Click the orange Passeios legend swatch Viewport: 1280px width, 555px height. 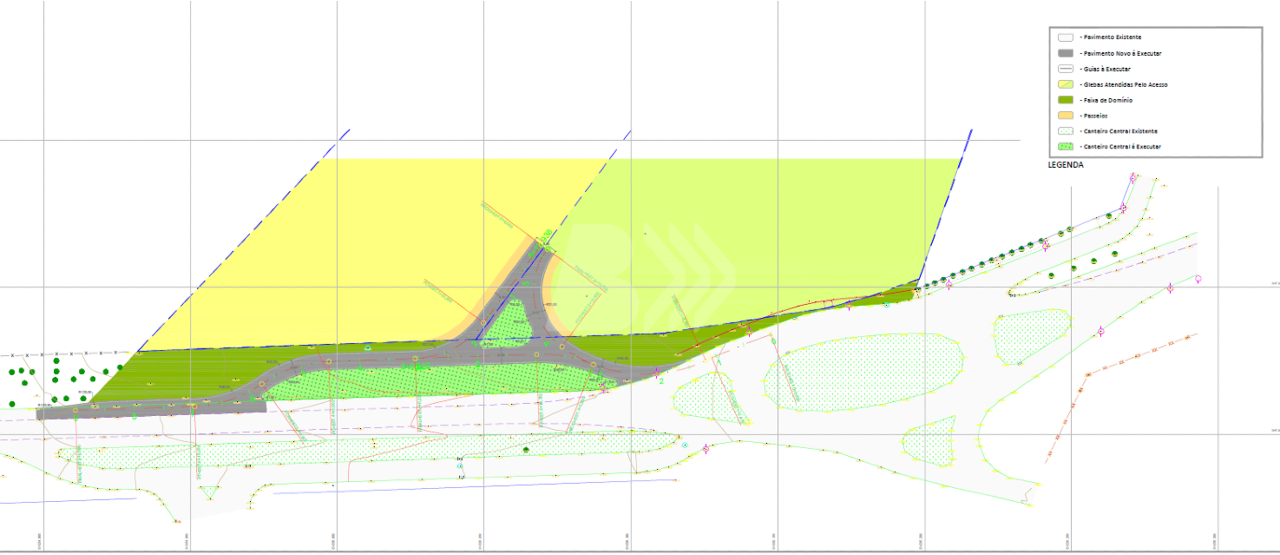pyautogui.click(x=1065, y=116)
